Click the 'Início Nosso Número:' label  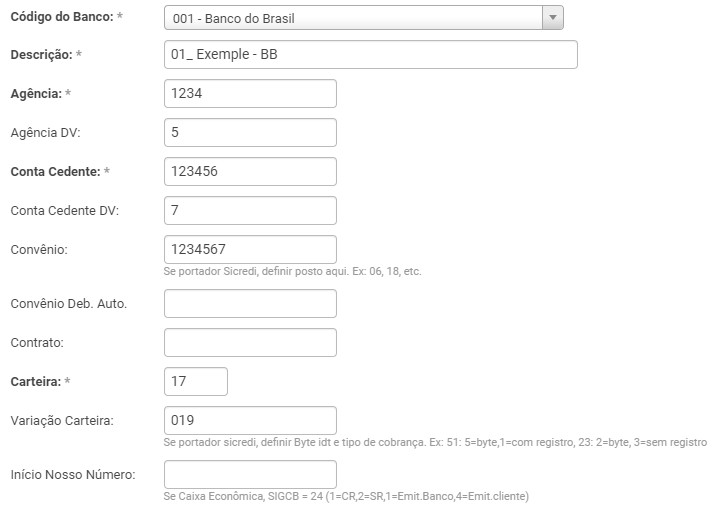tap(72, 474)
